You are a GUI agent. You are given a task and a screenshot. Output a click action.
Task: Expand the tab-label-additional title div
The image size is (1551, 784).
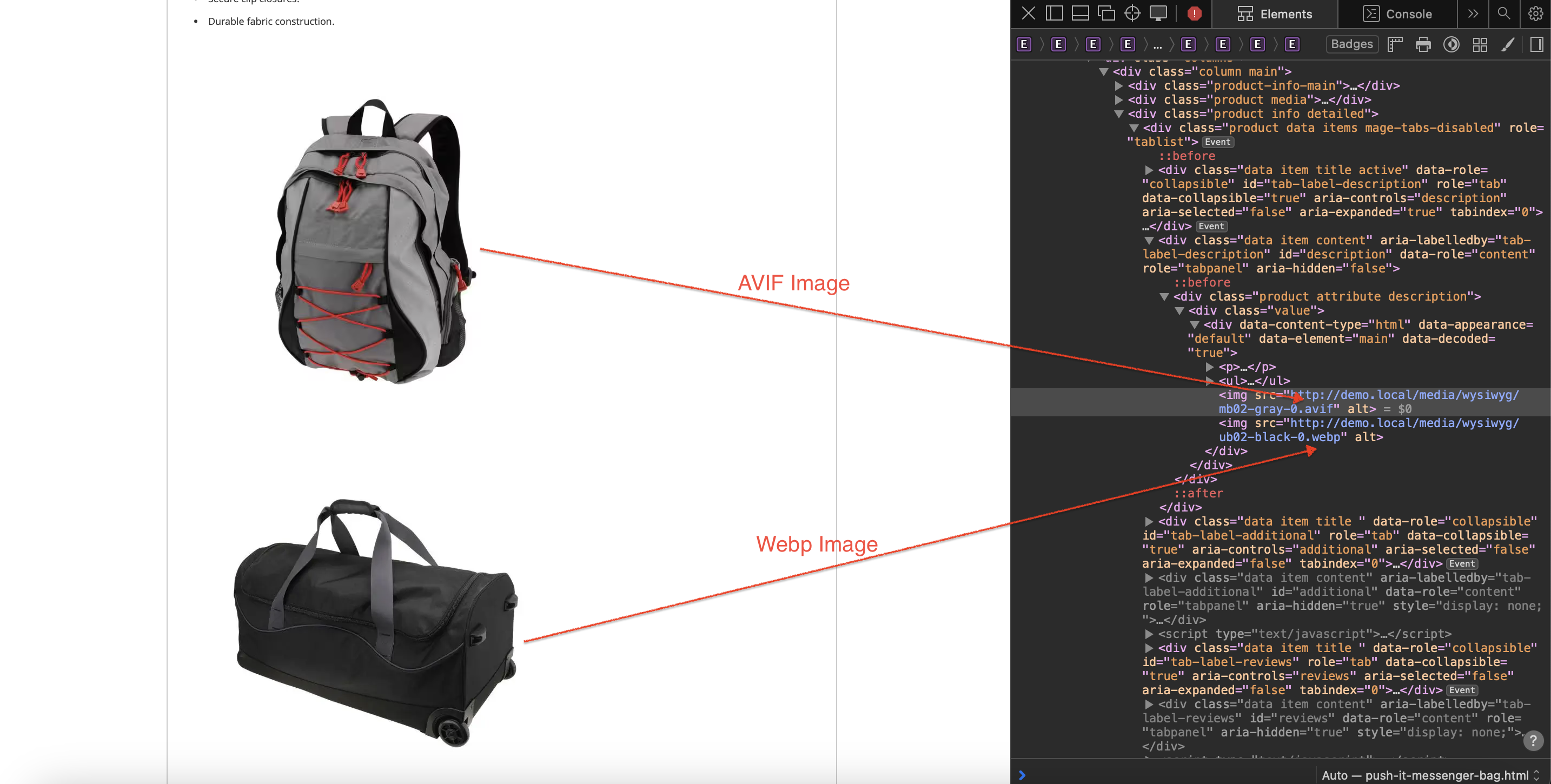coord(1149,521)
